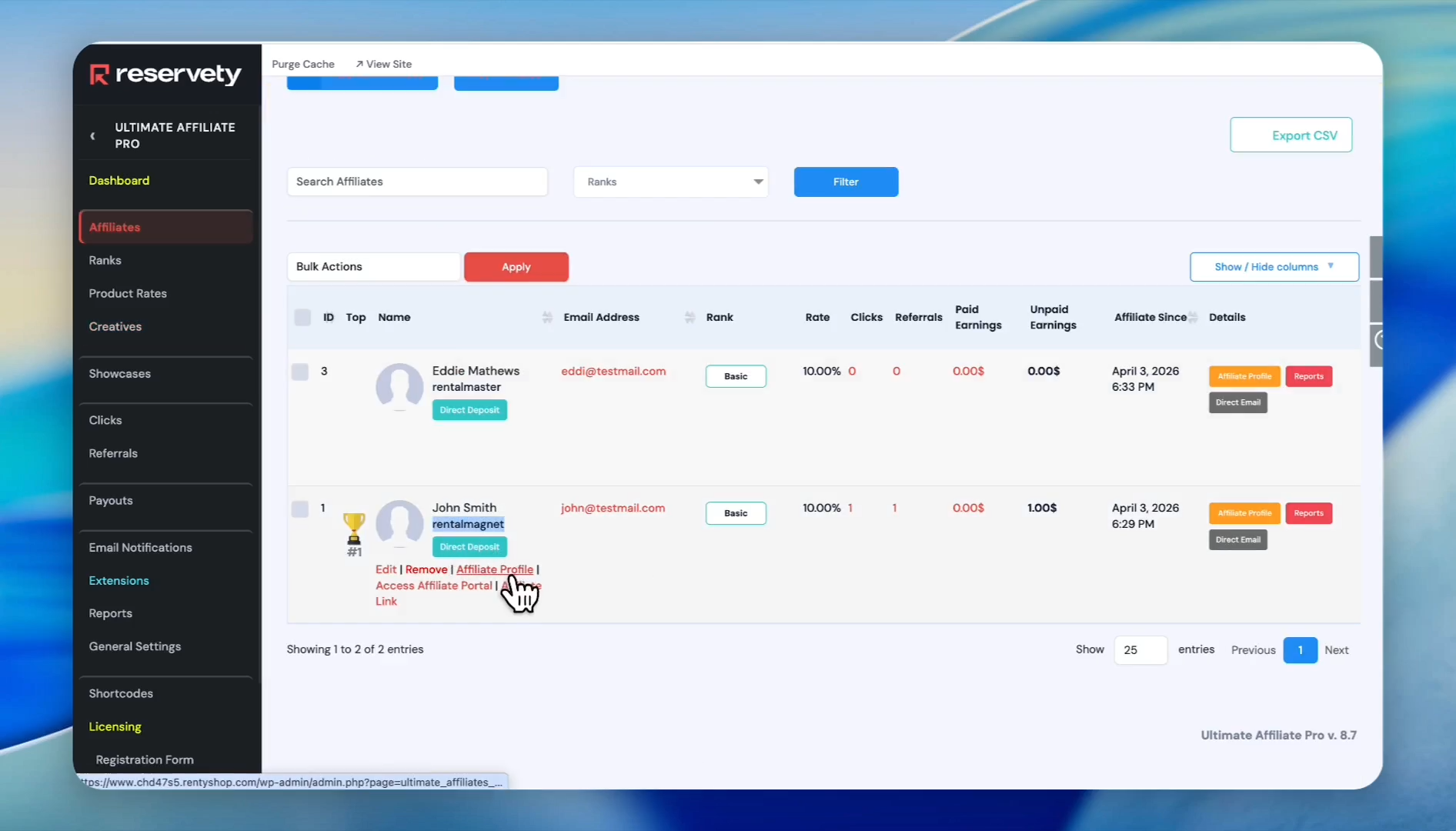The image size is (1456, 831).
Task: Click the View Site arrow link
Action: [x=383, y=64]
